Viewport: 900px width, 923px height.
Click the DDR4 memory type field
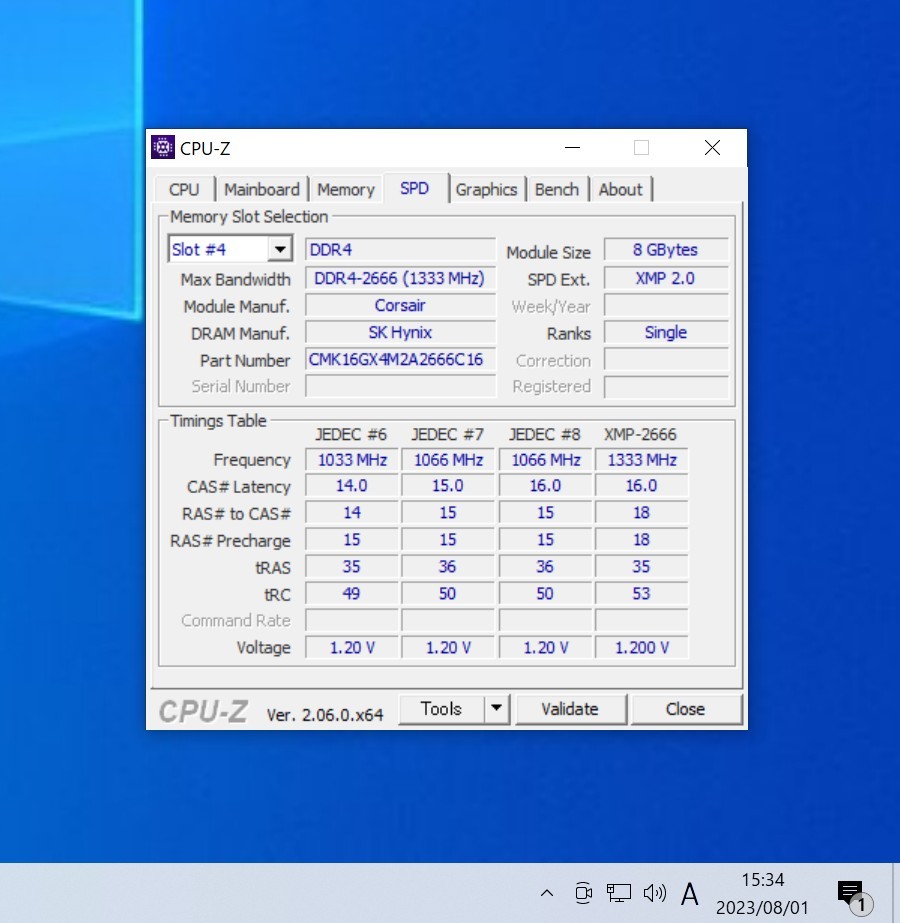[400, 250]
